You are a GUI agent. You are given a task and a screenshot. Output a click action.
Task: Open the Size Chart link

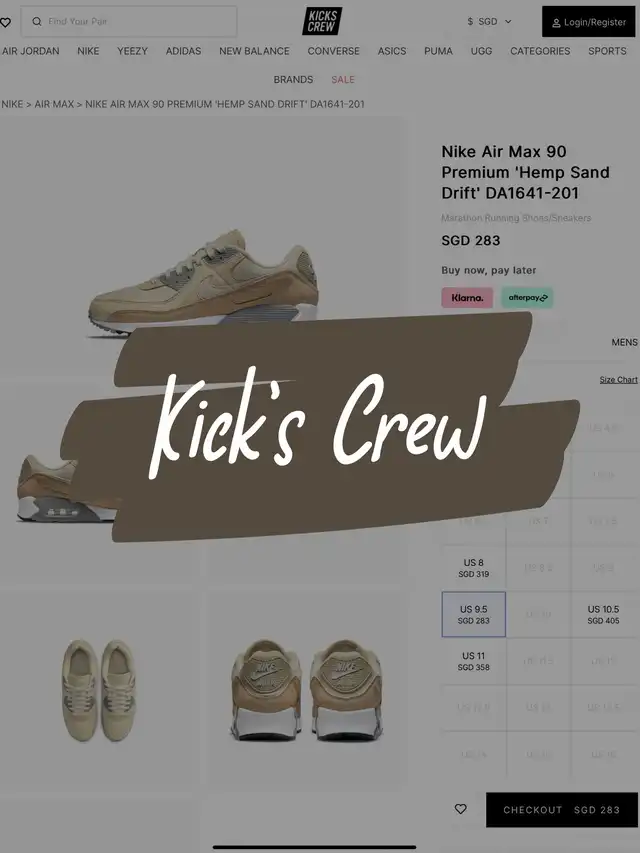pyautogui.click(x=618, y=380)
